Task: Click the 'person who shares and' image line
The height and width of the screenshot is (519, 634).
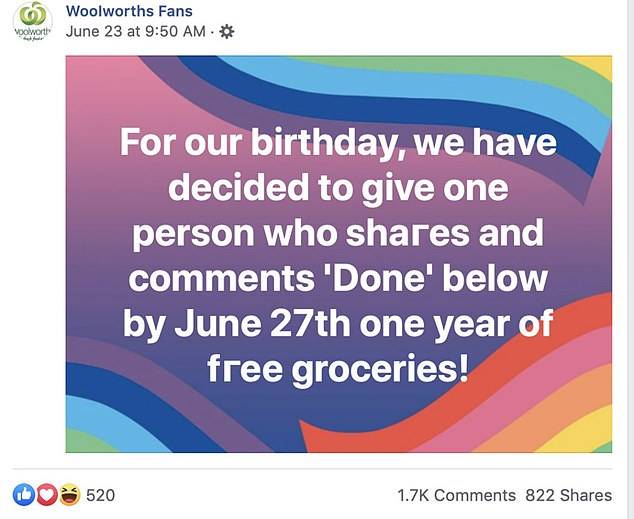Action: (339, 233)
